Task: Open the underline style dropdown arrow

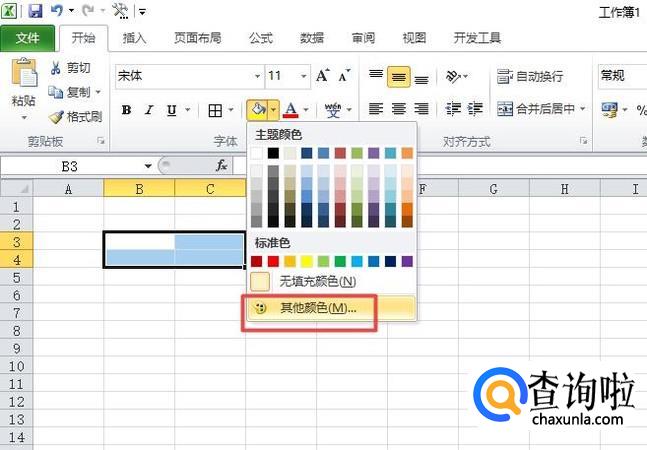Action: point(188,110)
